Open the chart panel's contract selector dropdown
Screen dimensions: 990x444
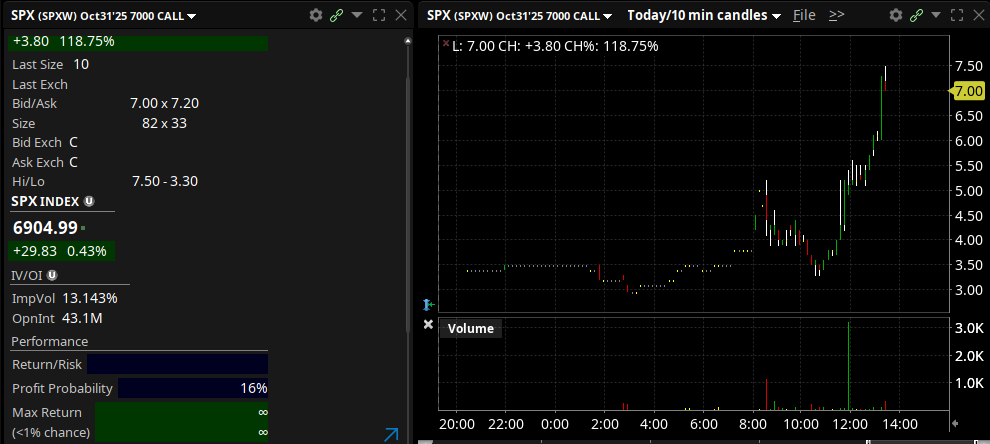[x=607, y=16]
